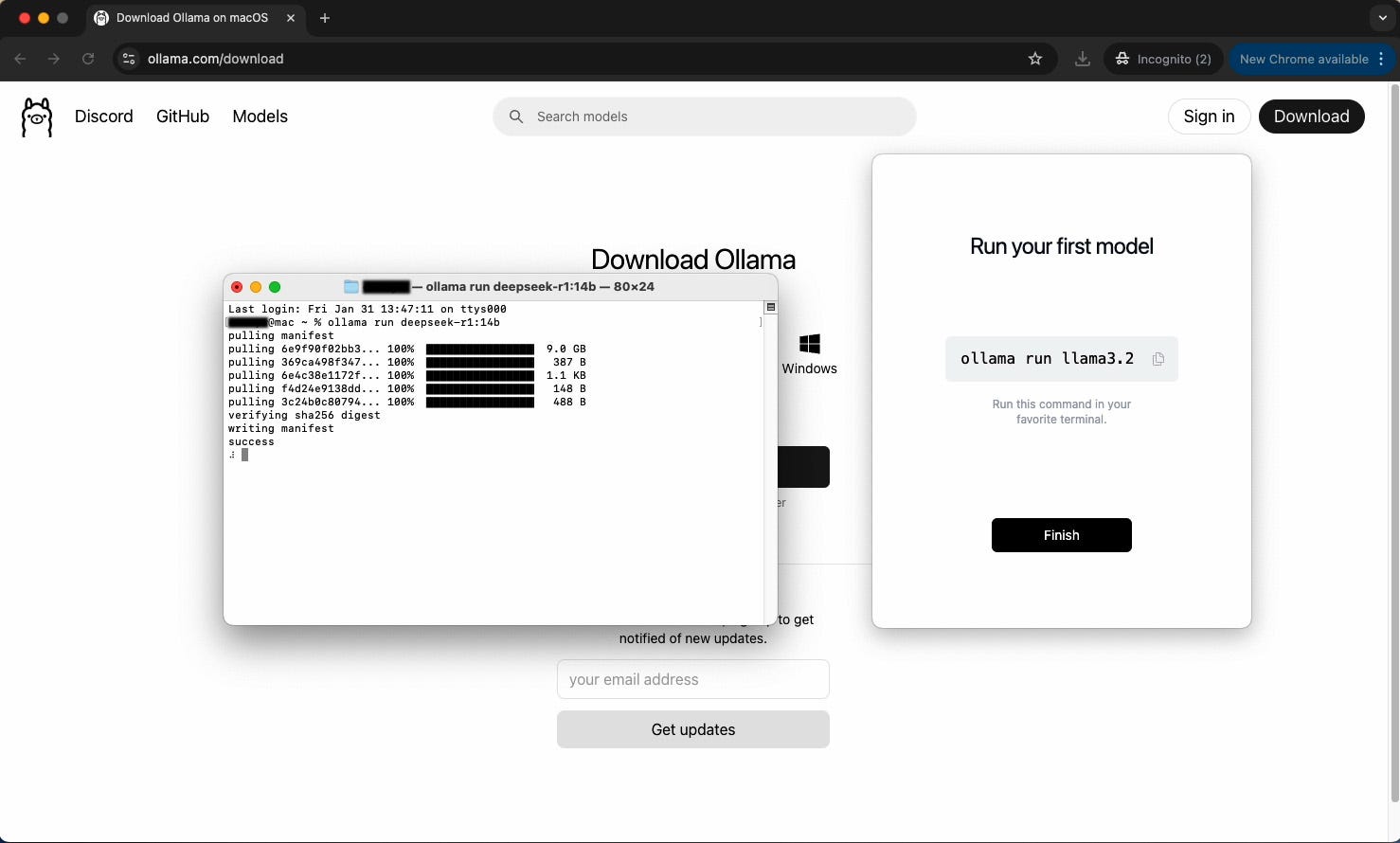The width and height of the screenshot is (1400, 843).
Task: Open the Discord link
Action: pyautogui.click(x=104, y=117)
